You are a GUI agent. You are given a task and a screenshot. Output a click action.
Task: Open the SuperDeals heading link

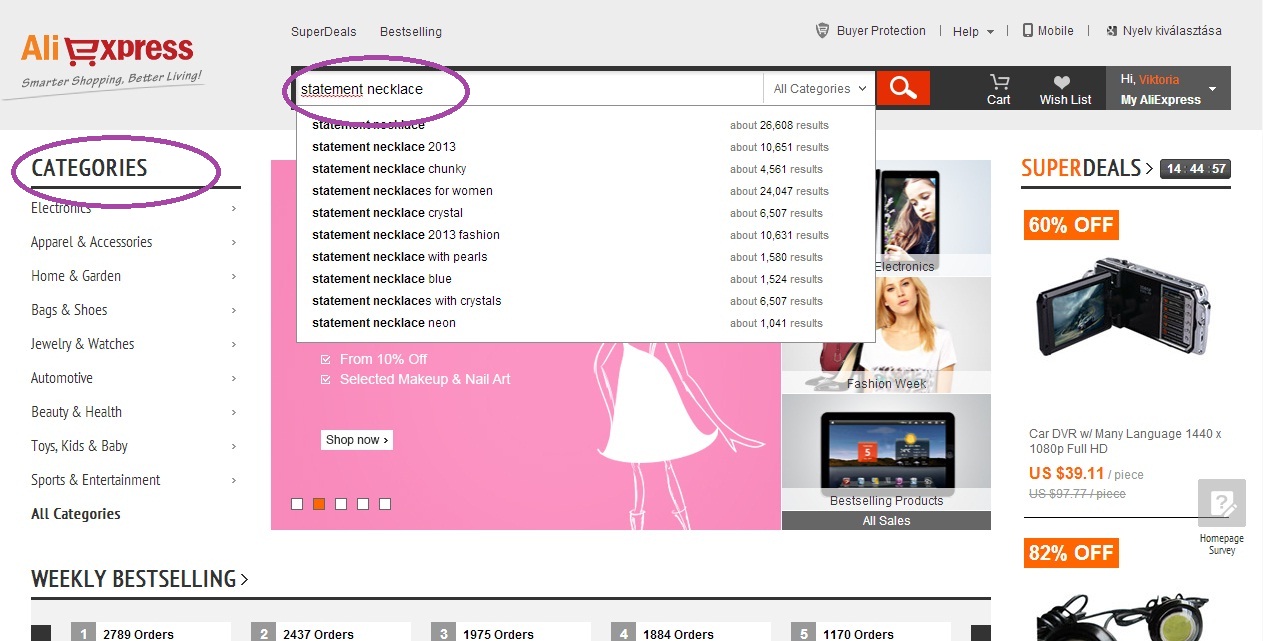[1087, 168]
